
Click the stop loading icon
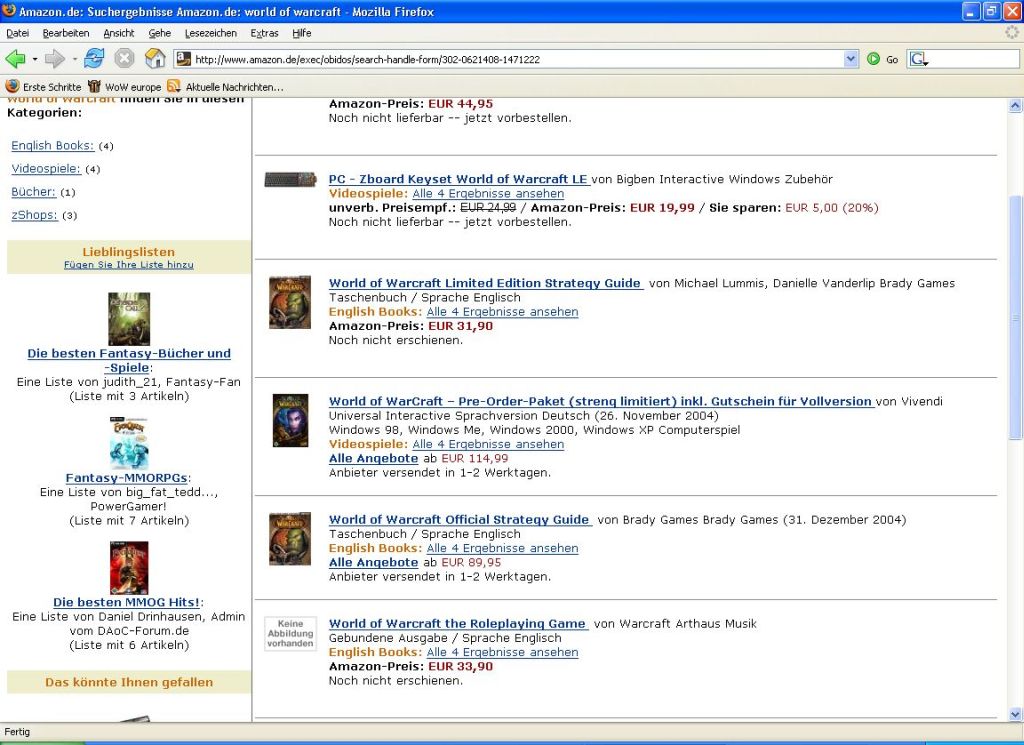pyautogui.click(x=124, y=59)
